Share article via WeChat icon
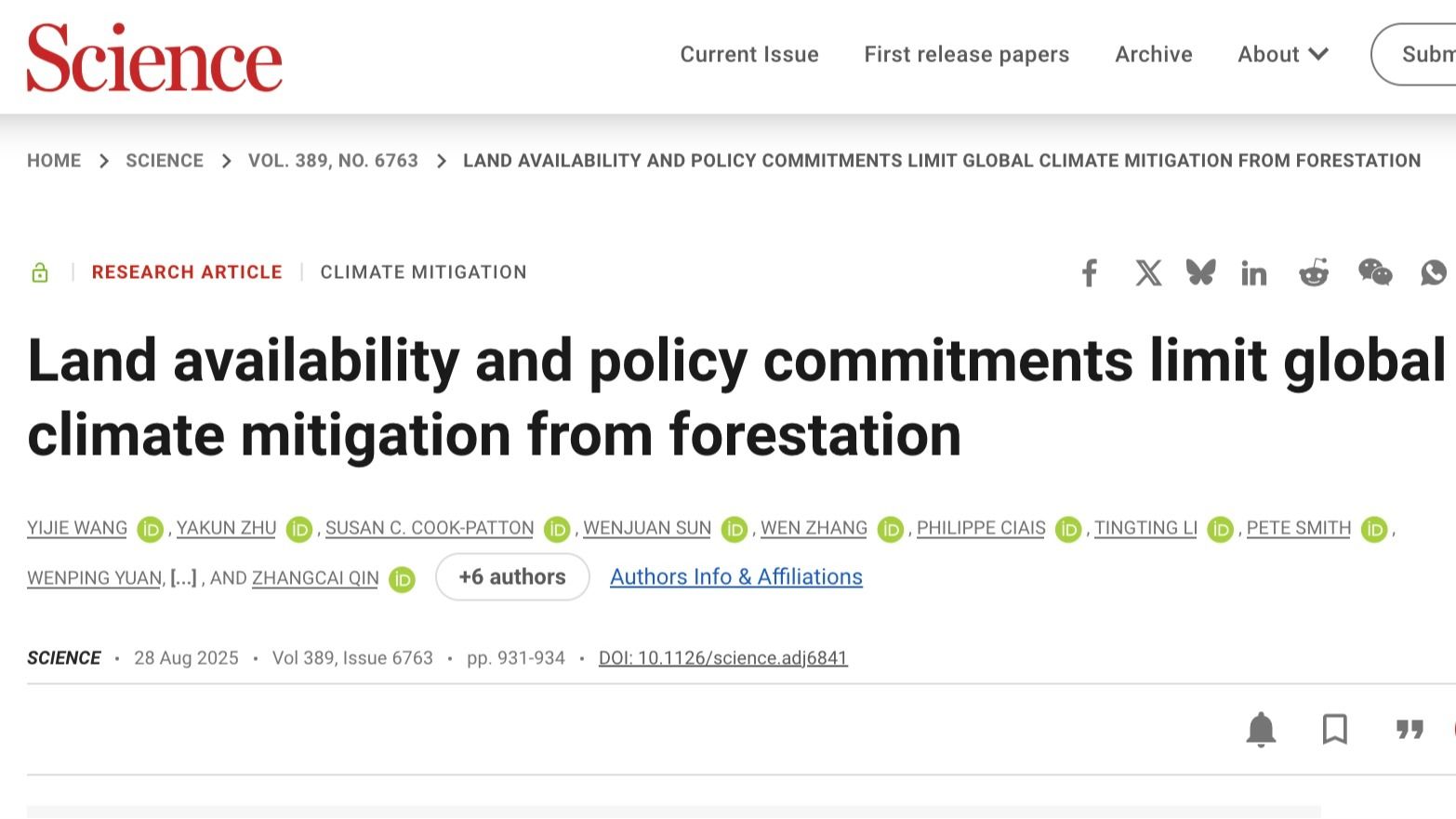 1374,272
